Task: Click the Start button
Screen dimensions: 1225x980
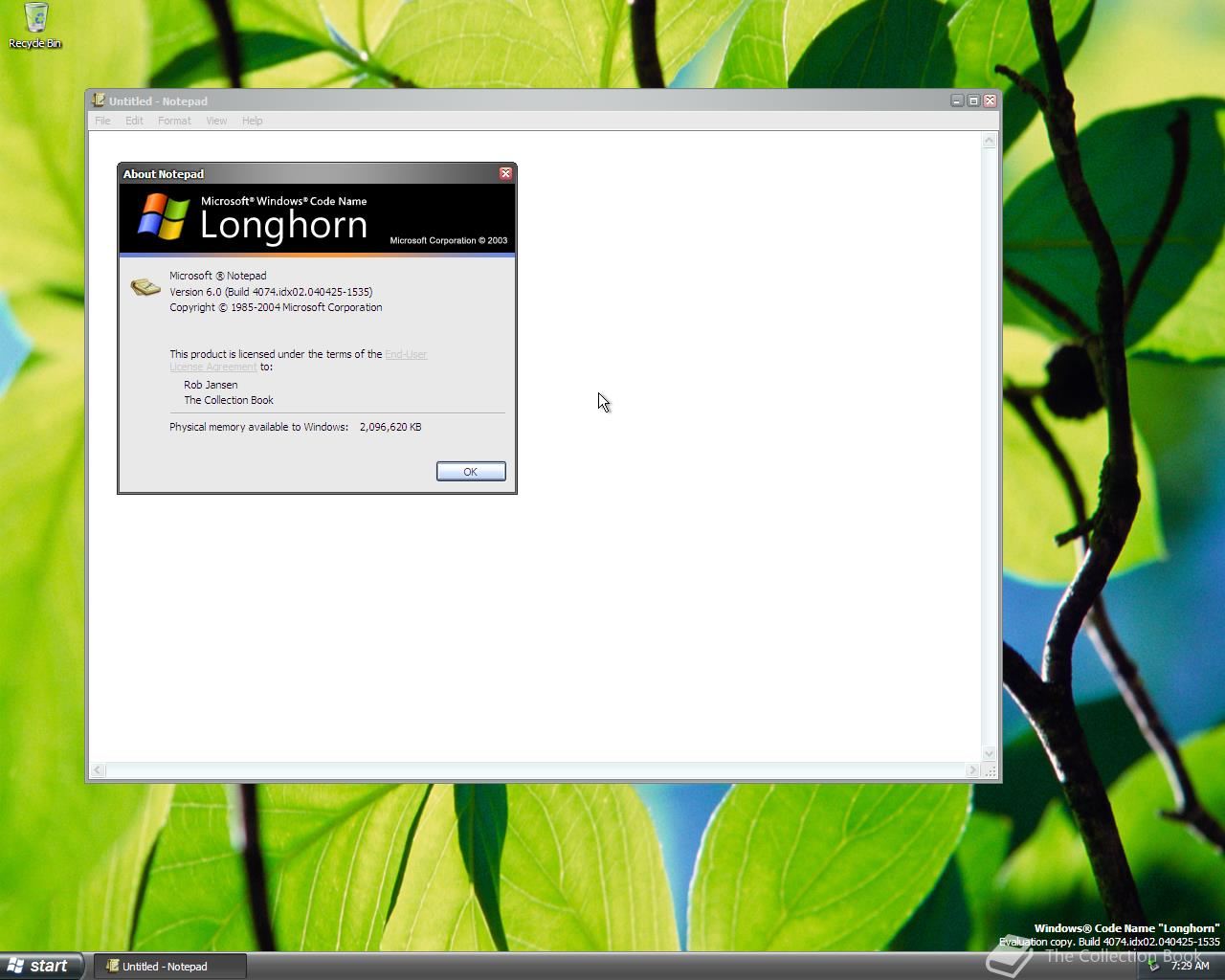Action: (x=41, y=966)
